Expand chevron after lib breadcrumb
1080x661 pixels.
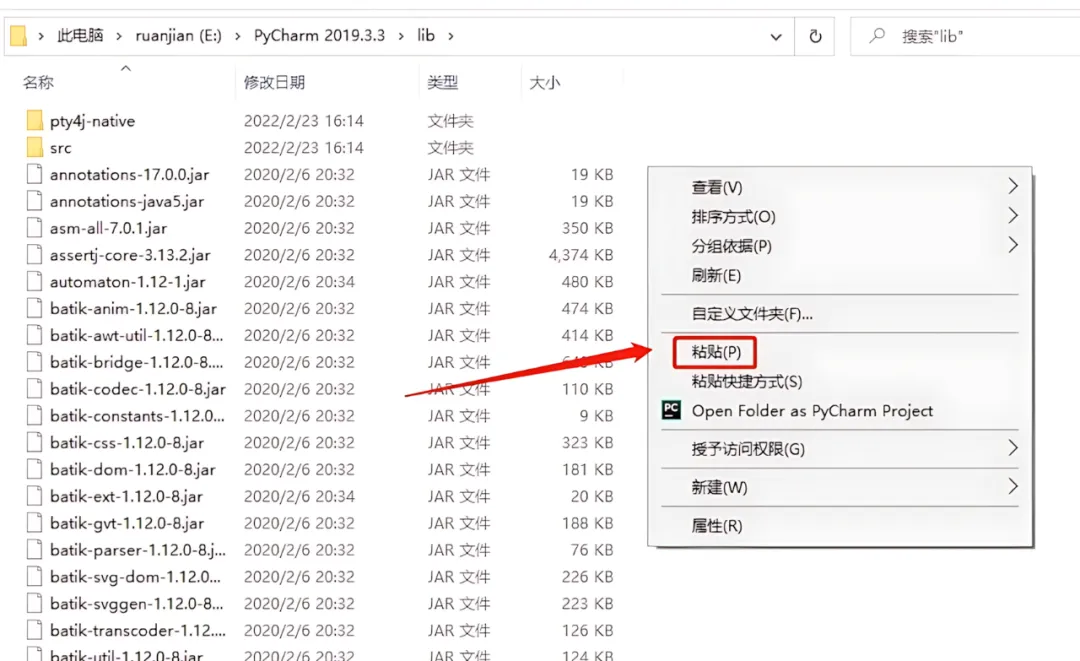[x=450, y=36]
